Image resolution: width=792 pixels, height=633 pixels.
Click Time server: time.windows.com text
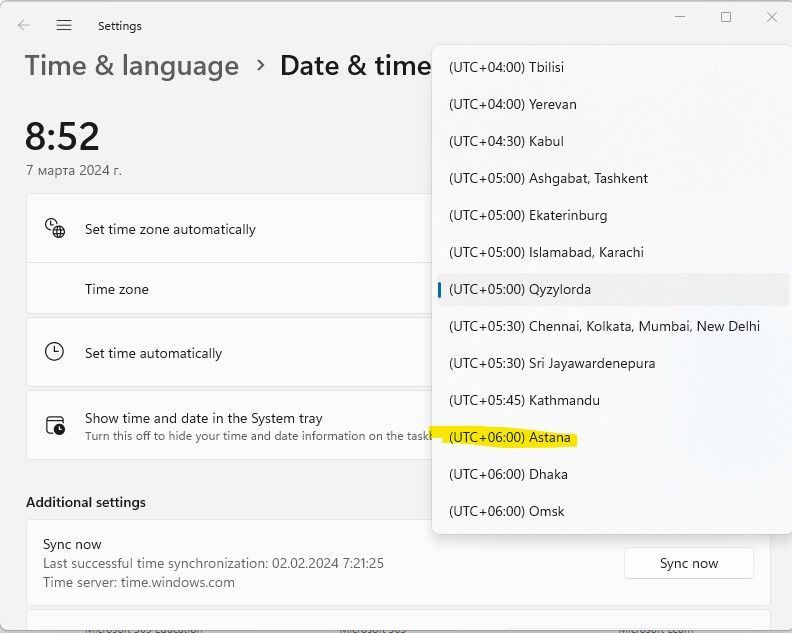pos(139,582)
